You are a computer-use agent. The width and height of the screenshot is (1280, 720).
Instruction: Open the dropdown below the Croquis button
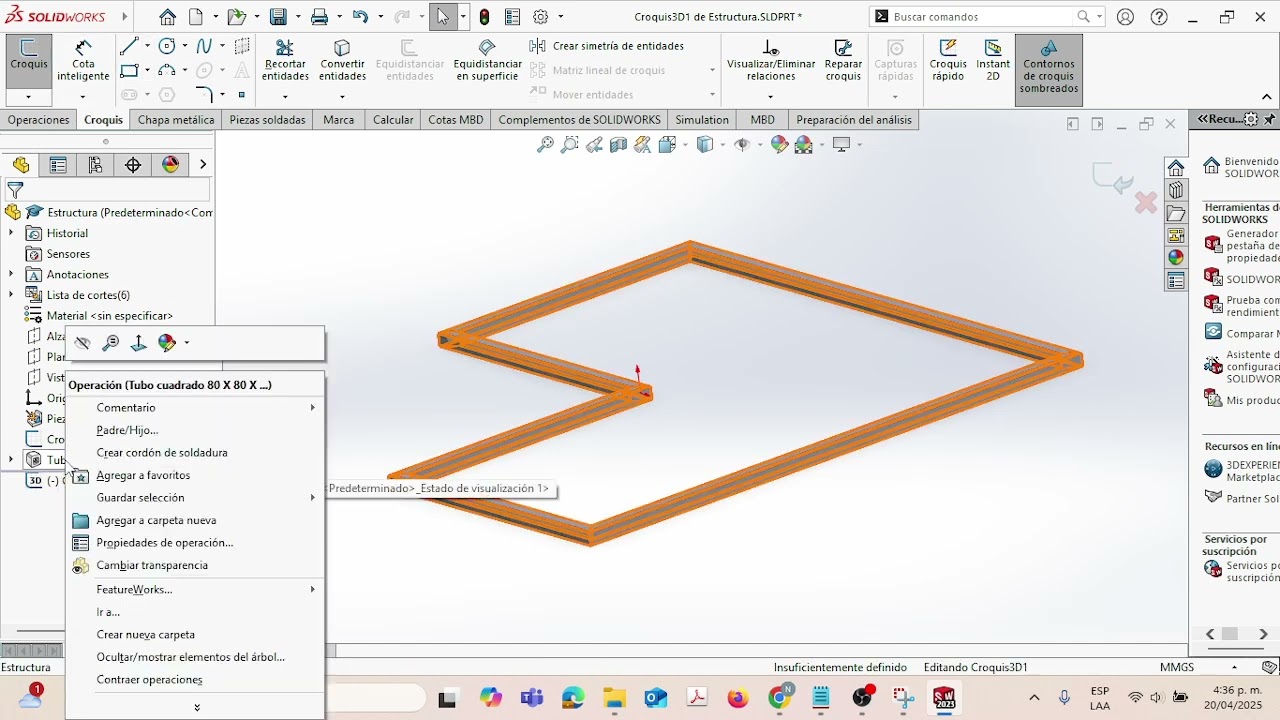tap(29, 97)
